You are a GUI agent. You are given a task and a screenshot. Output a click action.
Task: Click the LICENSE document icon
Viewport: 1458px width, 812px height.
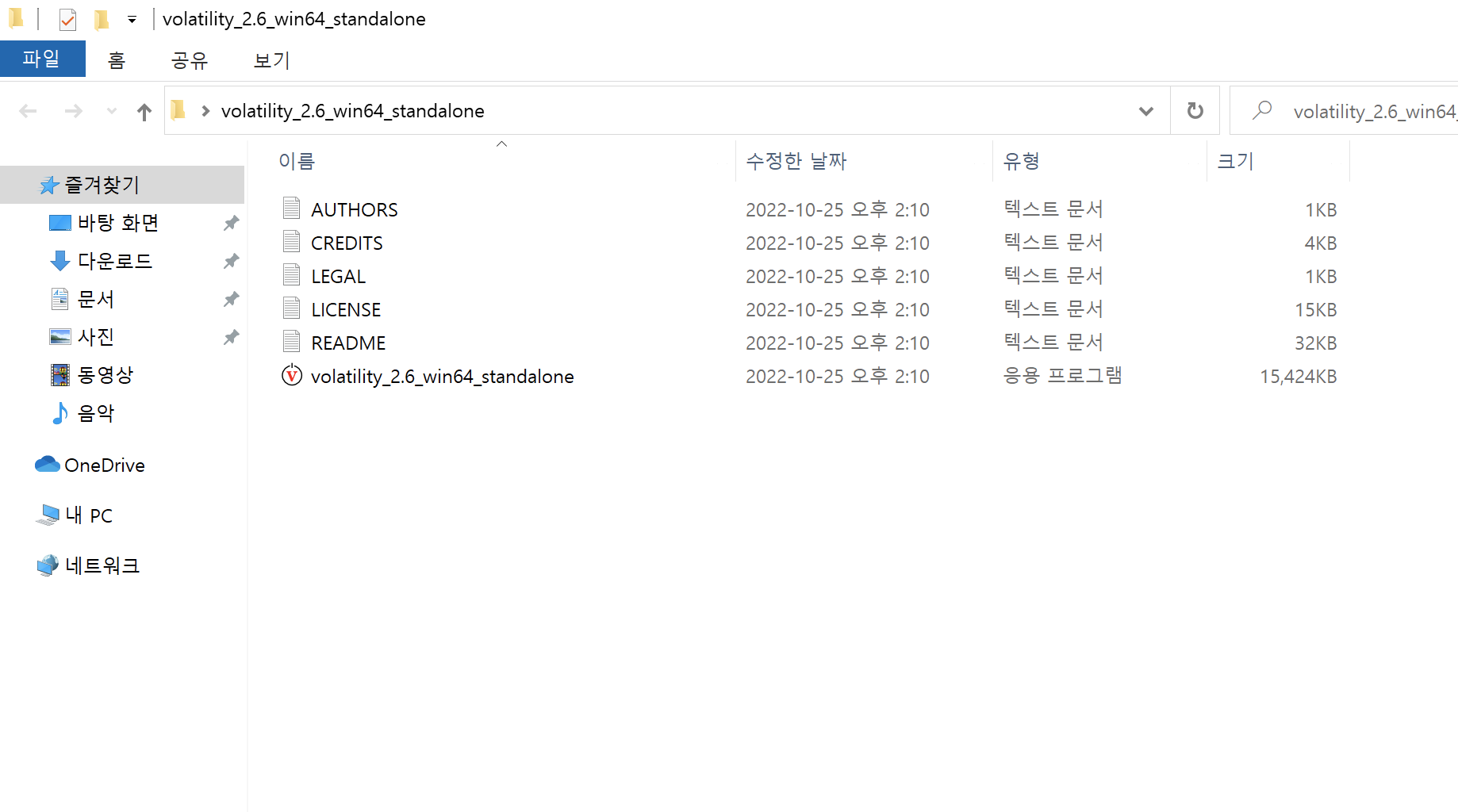(x=291, y=308)
